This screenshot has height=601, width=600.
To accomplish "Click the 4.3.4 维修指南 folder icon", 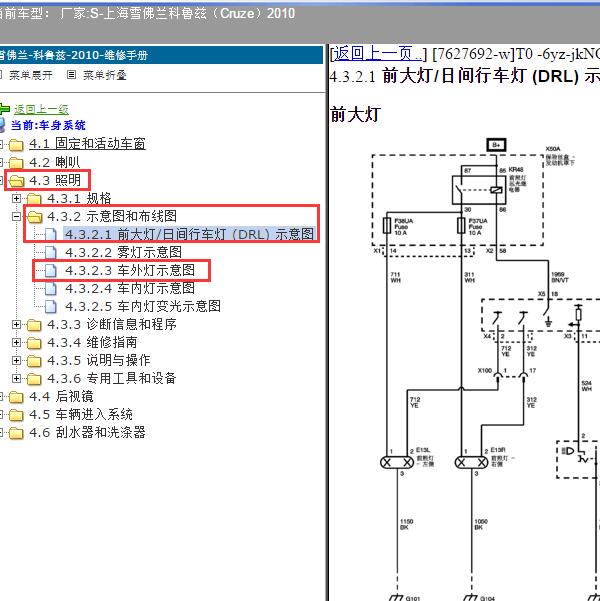I will click(x=34, y=343).
